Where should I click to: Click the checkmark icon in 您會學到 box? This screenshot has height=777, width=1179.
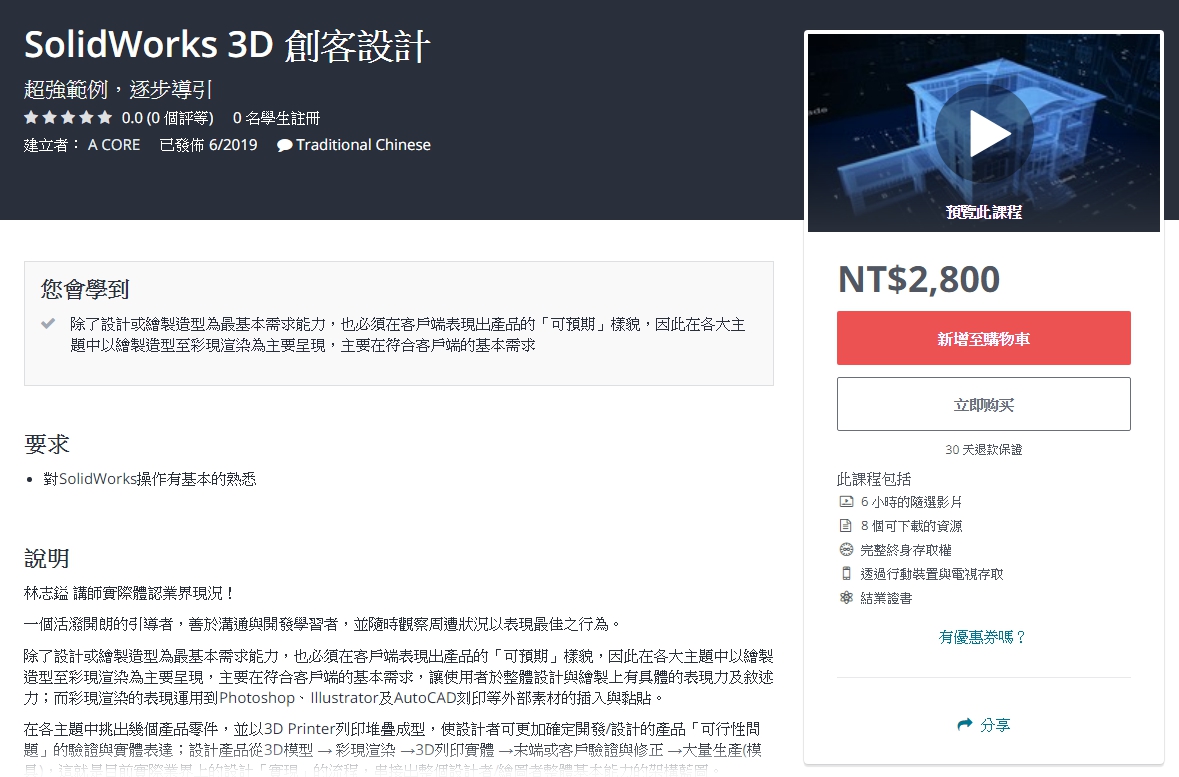(48, 323)
